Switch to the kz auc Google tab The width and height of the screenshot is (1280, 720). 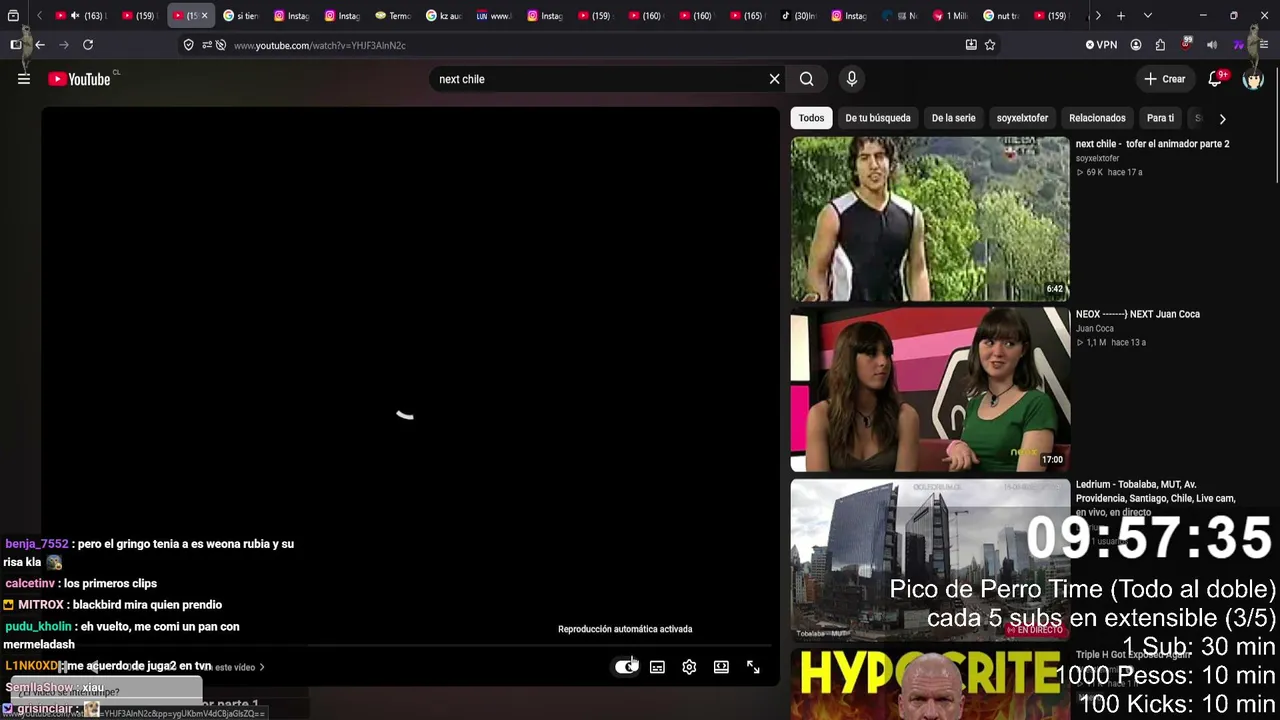pos(444,16)
